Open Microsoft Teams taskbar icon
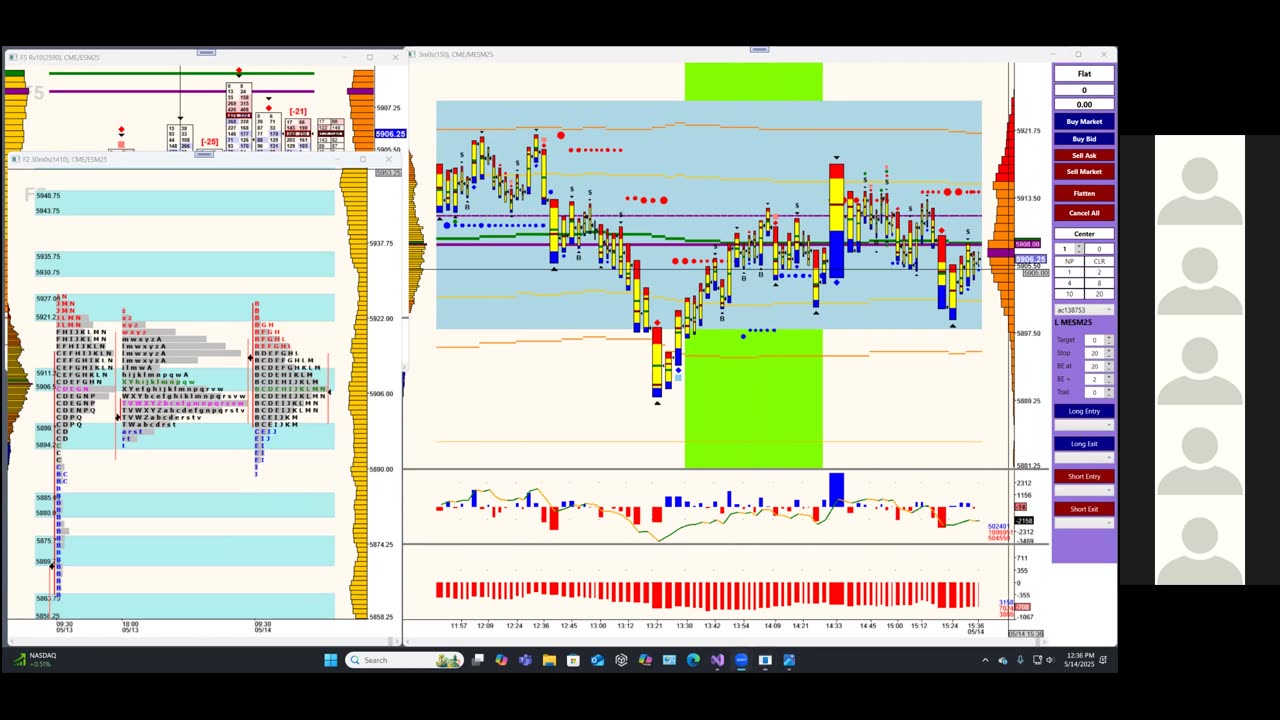Image resolution: width=1280 pixels, height=720 pixels. tap(525, 660)
